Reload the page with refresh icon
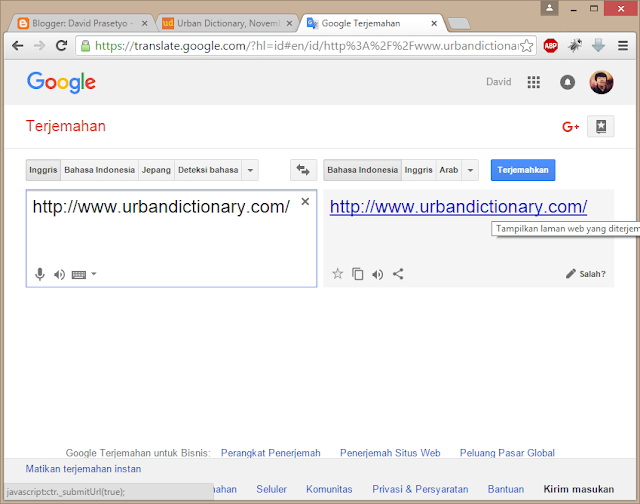Screen dimensions: 640x504 62,46
